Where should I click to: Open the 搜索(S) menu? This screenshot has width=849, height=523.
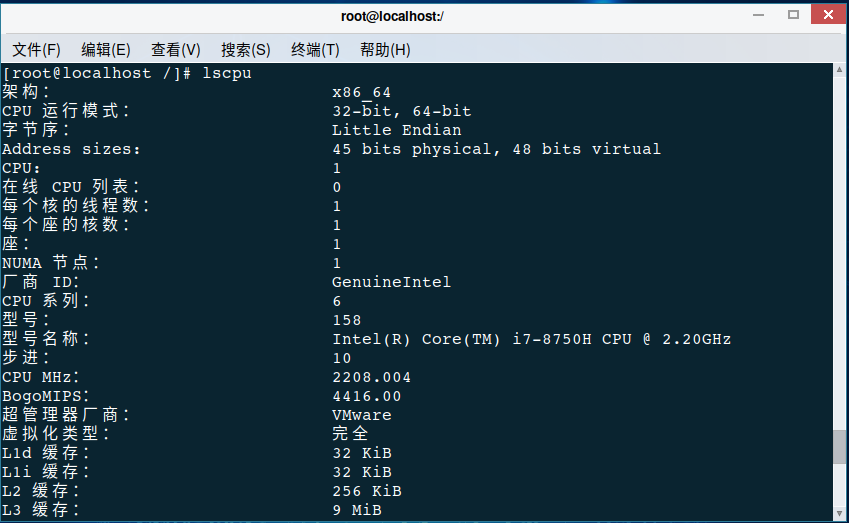tap(245, 50)
